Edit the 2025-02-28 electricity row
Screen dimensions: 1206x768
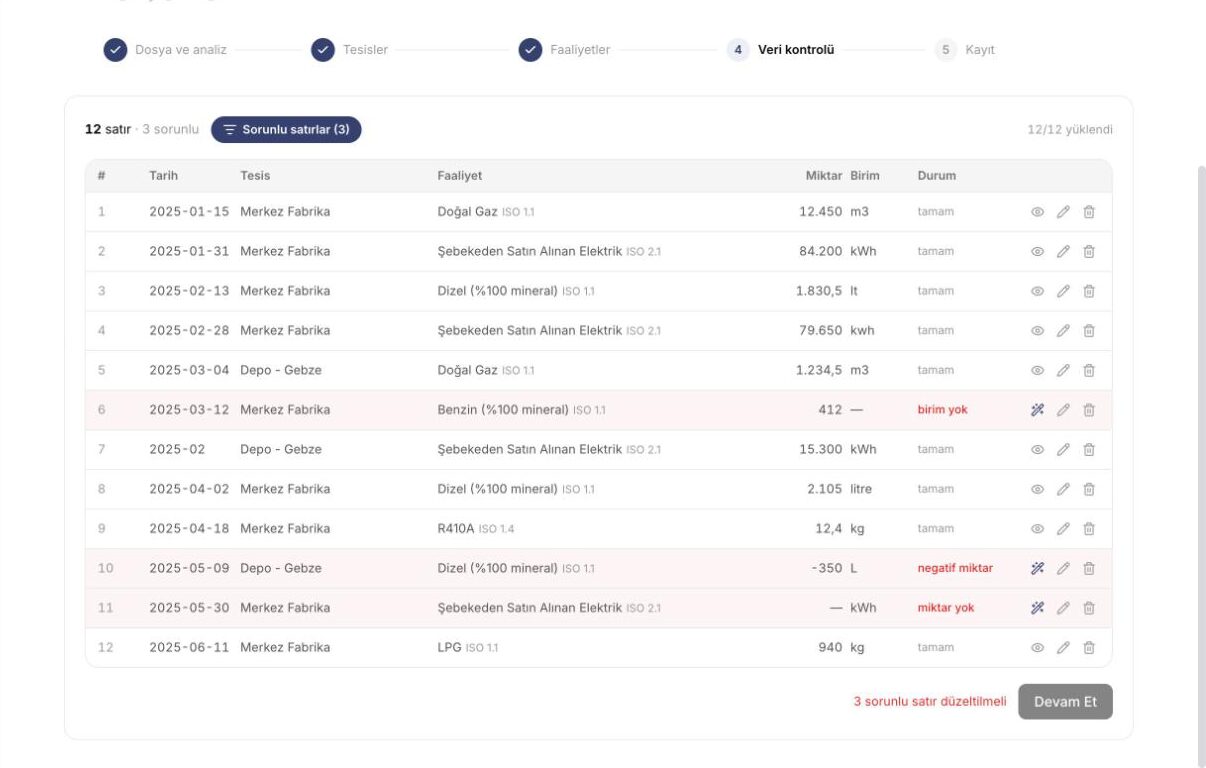(1063, 330)
